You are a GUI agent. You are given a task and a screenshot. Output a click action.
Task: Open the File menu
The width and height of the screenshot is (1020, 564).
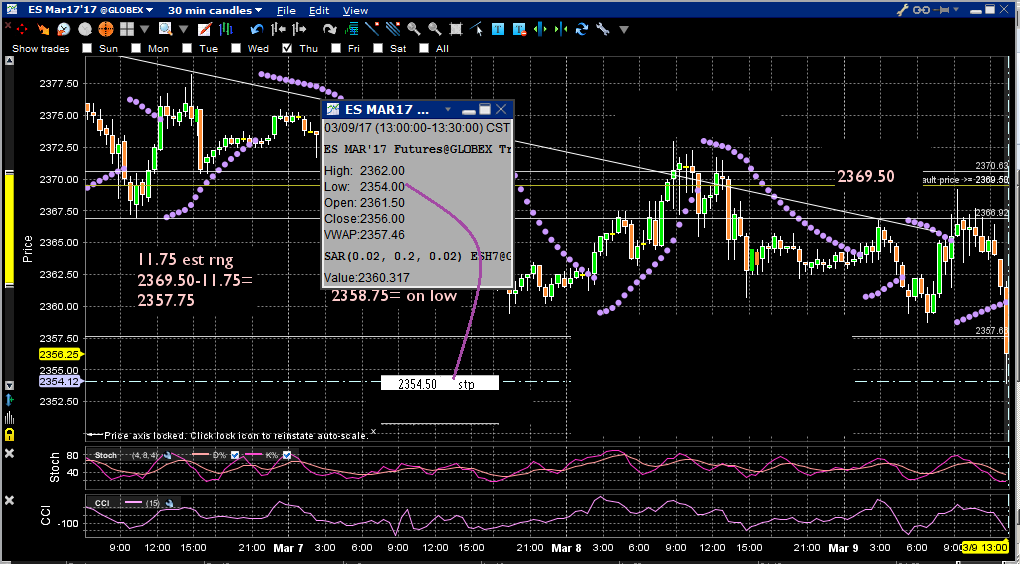pyautogui.click(x=286, y=10)
